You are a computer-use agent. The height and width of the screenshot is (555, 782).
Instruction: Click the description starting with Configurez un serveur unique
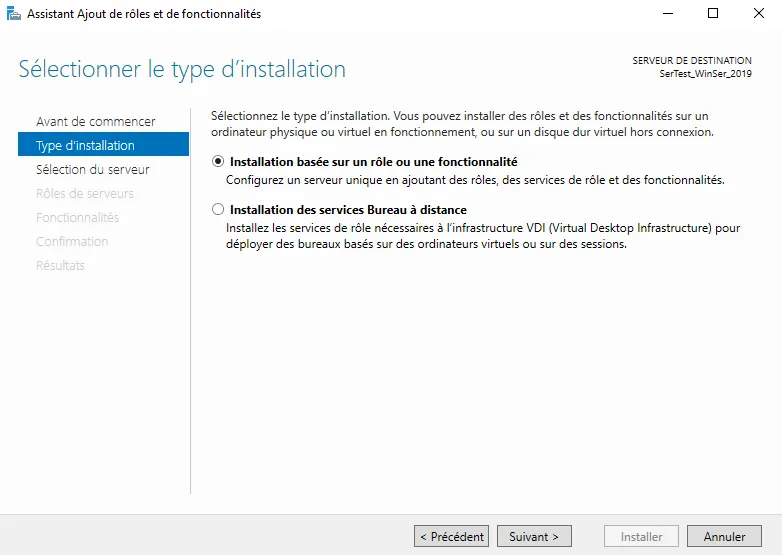tap(475, 180)
